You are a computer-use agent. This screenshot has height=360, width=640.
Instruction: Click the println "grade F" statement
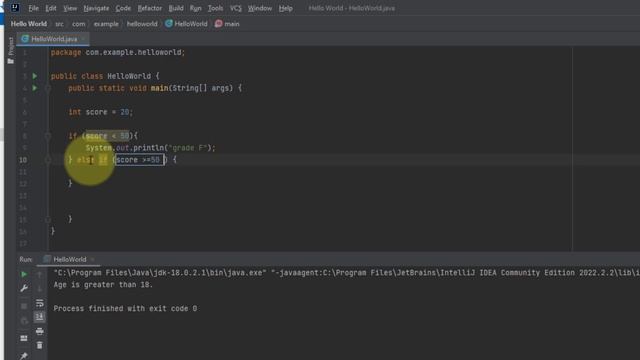[x=150, y=148]
